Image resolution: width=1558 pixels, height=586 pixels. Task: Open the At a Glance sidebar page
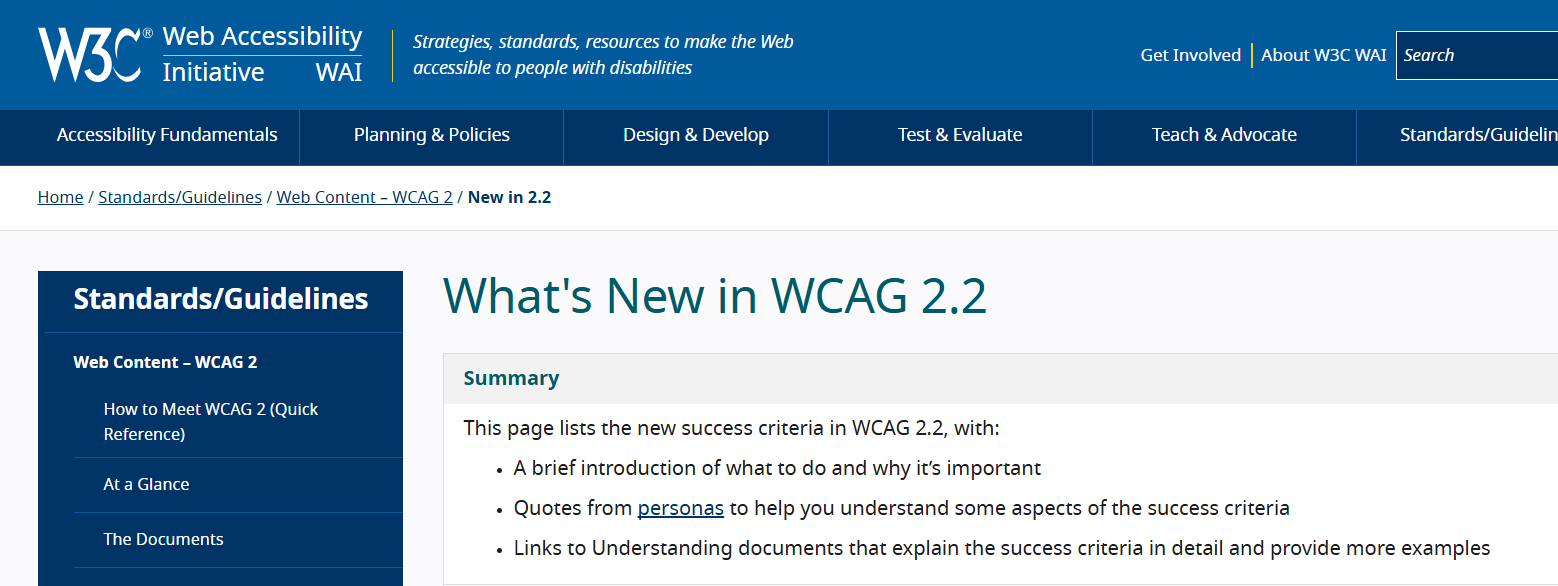[x=146, y=484]
